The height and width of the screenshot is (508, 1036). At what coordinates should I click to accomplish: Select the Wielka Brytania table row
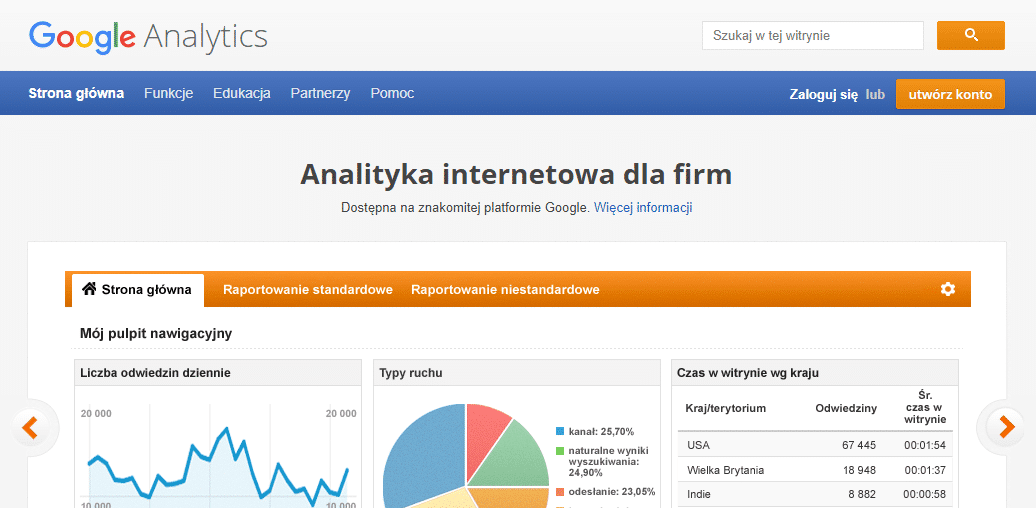[x=815, y=470]
